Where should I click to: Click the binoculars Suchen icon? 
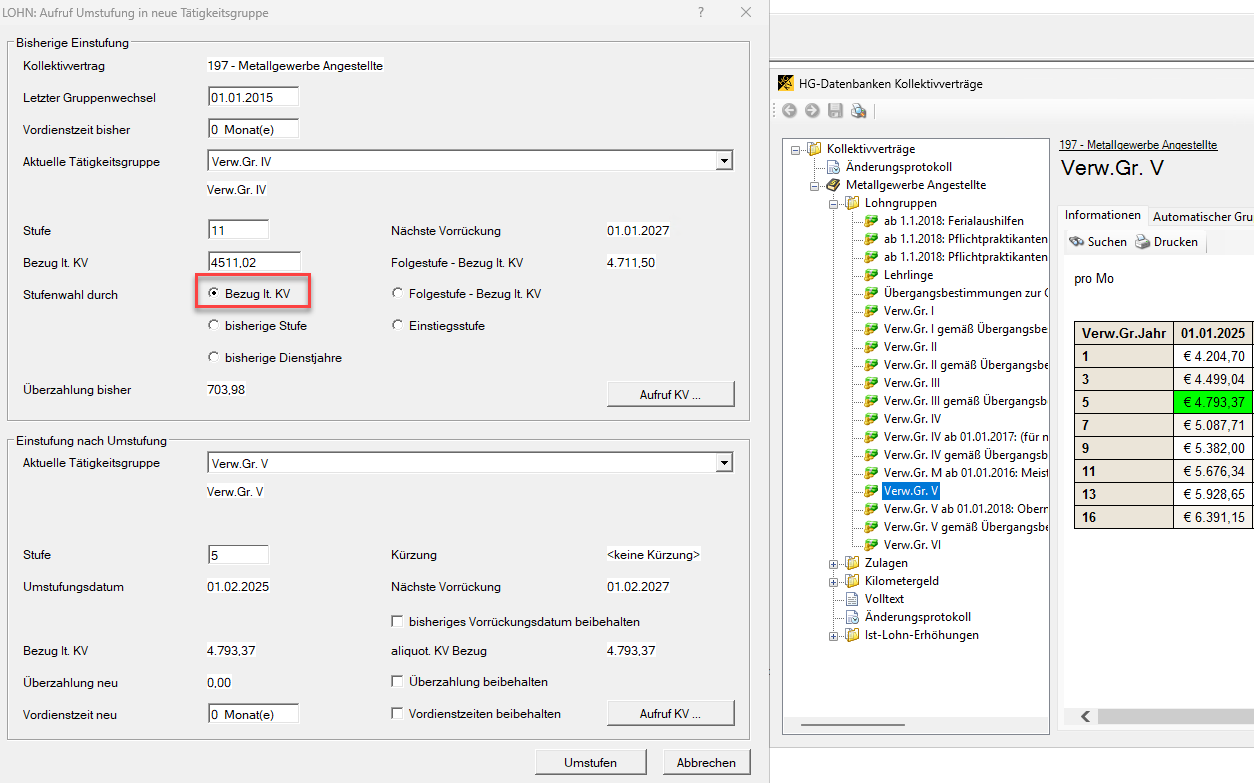click(1076, 241)
